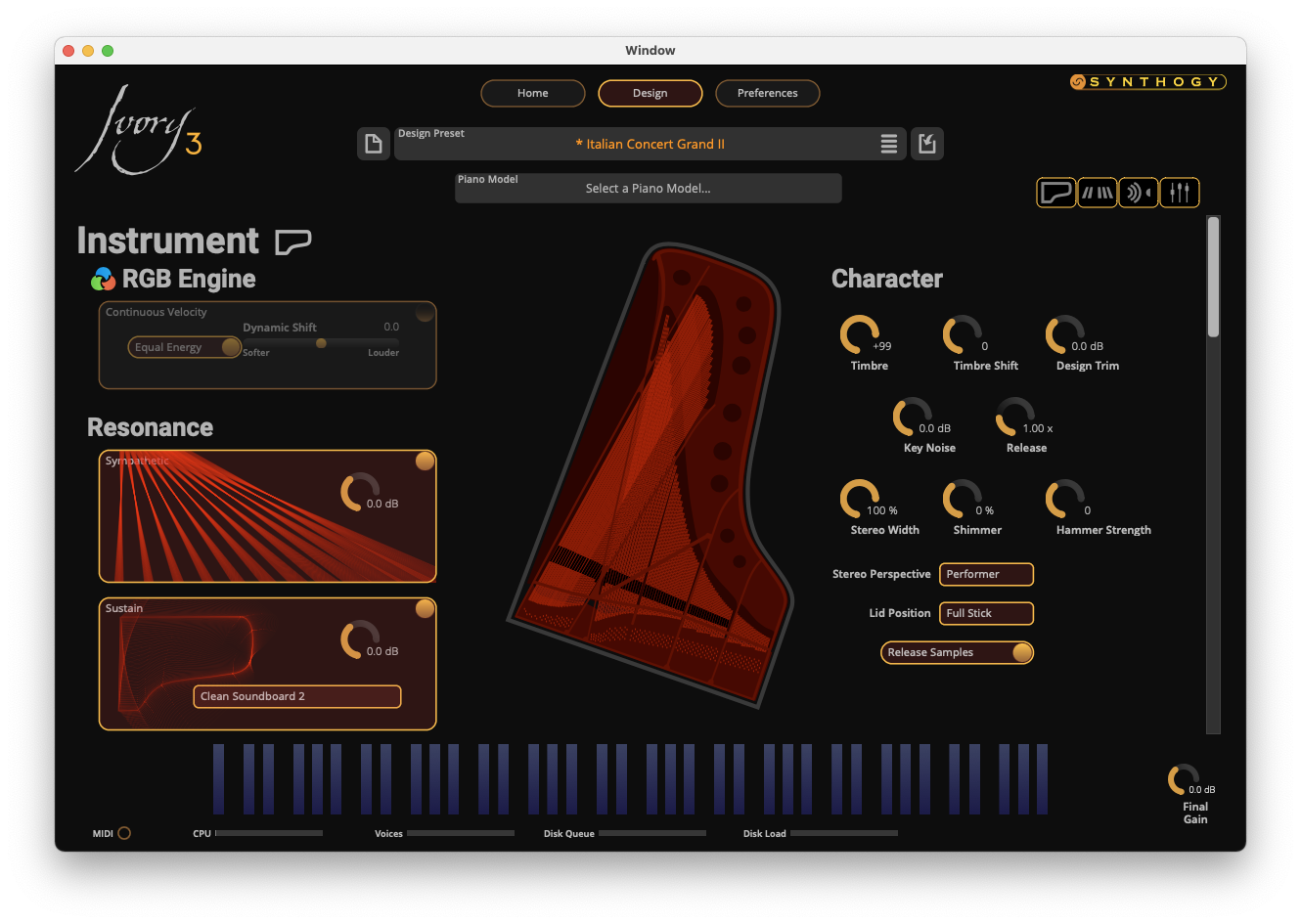Viewport: 1301px width, 924px height.
Task: Open the Preferences tab
Action: [768, 93]
